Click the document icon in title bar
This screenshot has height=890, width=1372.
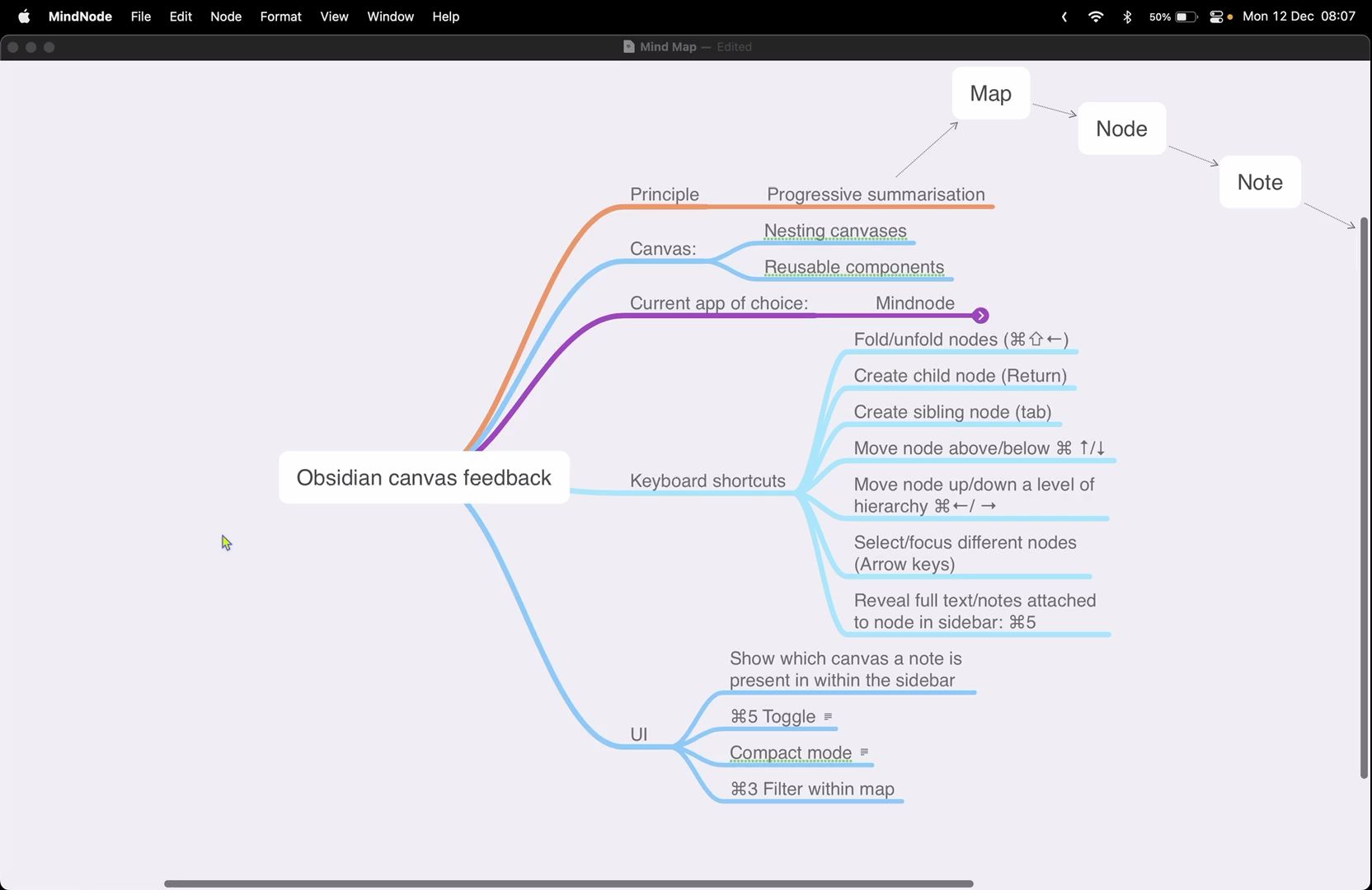pos(629,47)
